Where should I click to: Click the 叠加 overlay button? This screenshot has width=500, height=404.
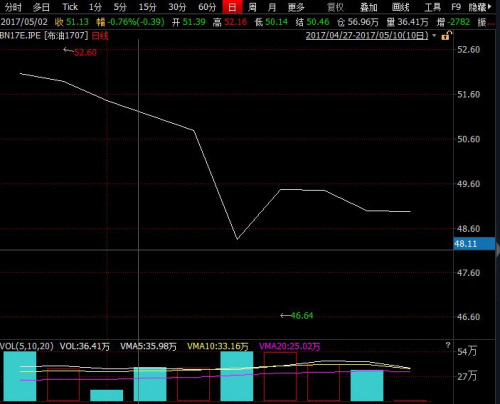click(369, 7)
